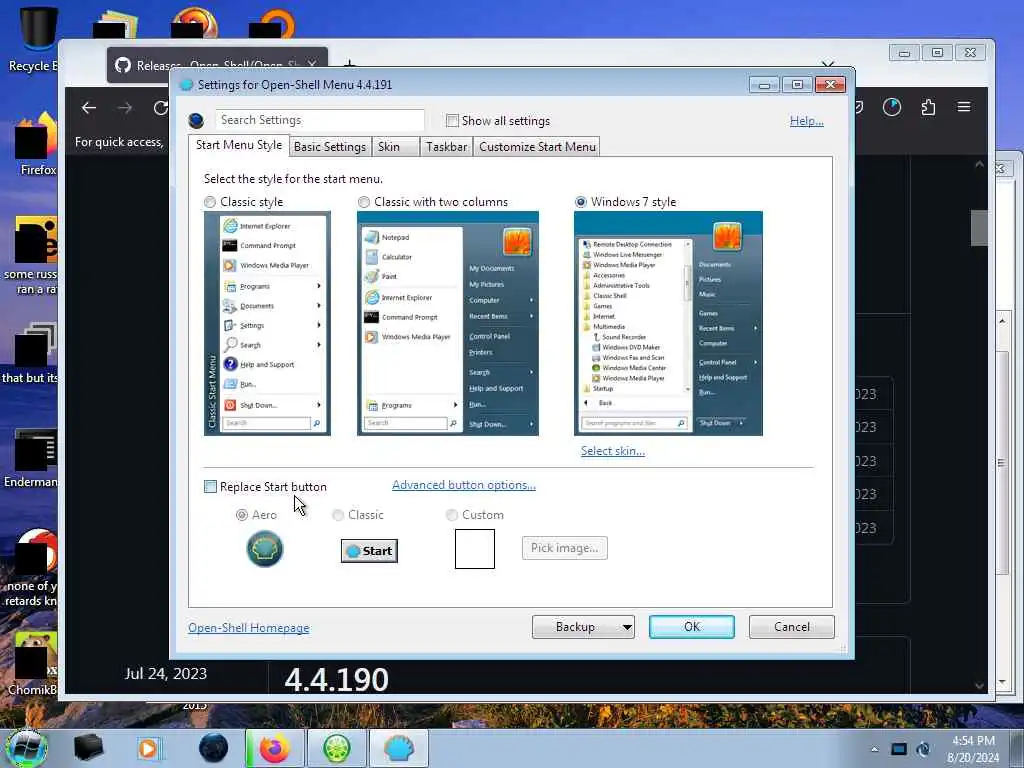The image size is (1024, 768).
Task: Select Classic with two columns radio button
Action: click(x=364, y=202)
